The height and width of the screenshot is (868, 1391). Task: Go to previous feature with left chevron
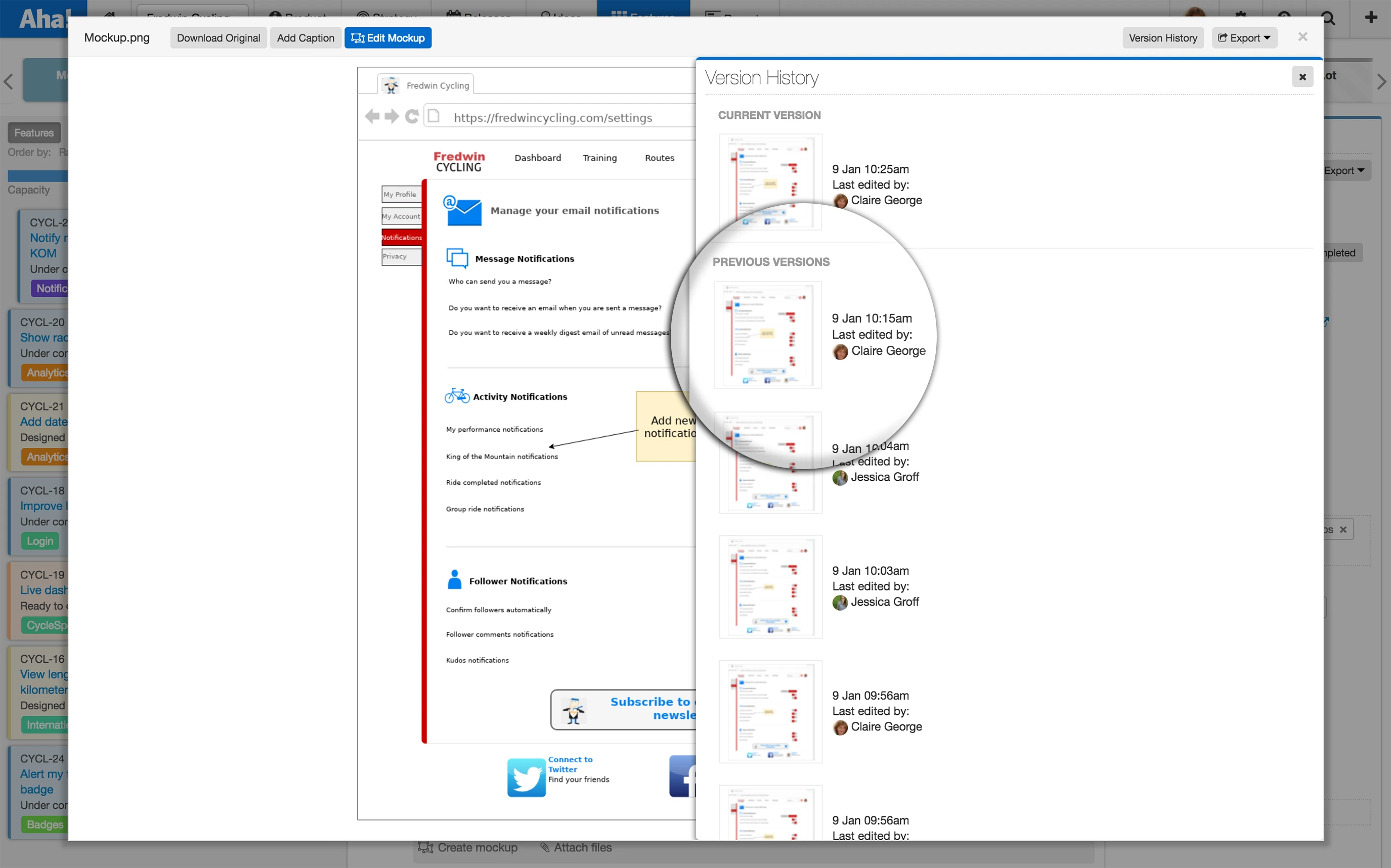[x=8, y=81]
